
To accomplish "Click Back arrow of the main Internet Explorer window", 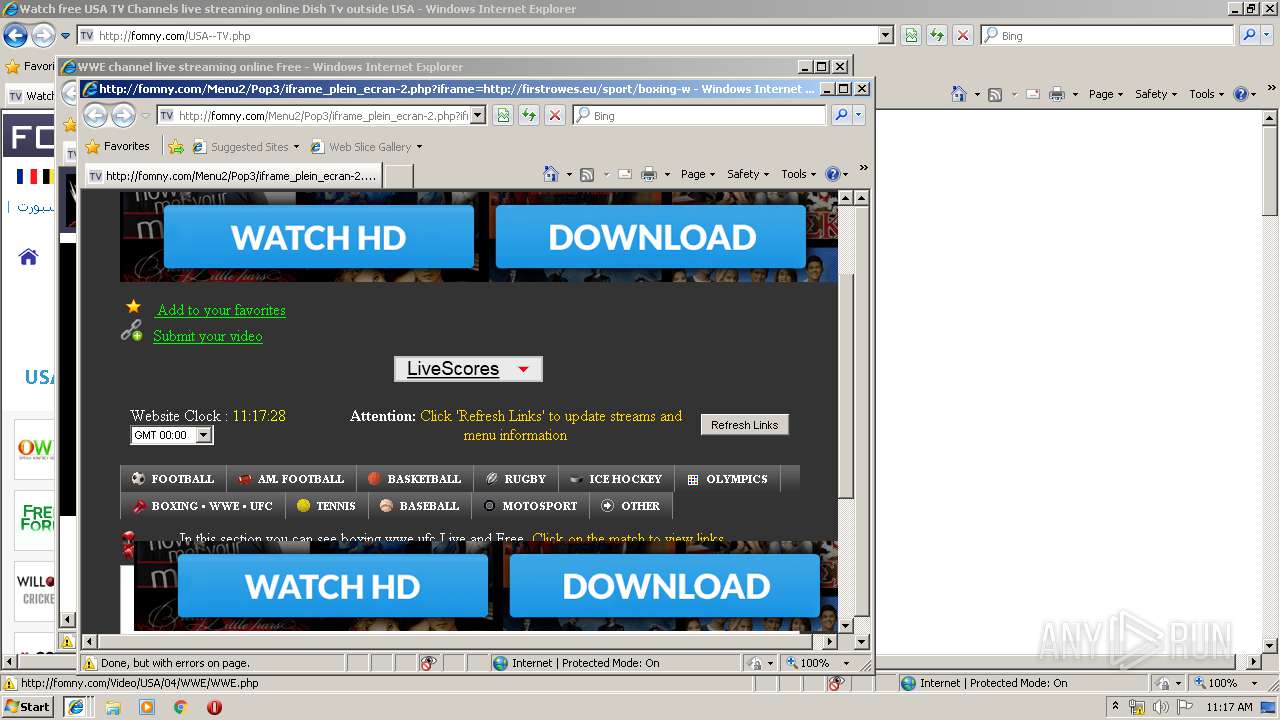I will (x=15, y=35).
